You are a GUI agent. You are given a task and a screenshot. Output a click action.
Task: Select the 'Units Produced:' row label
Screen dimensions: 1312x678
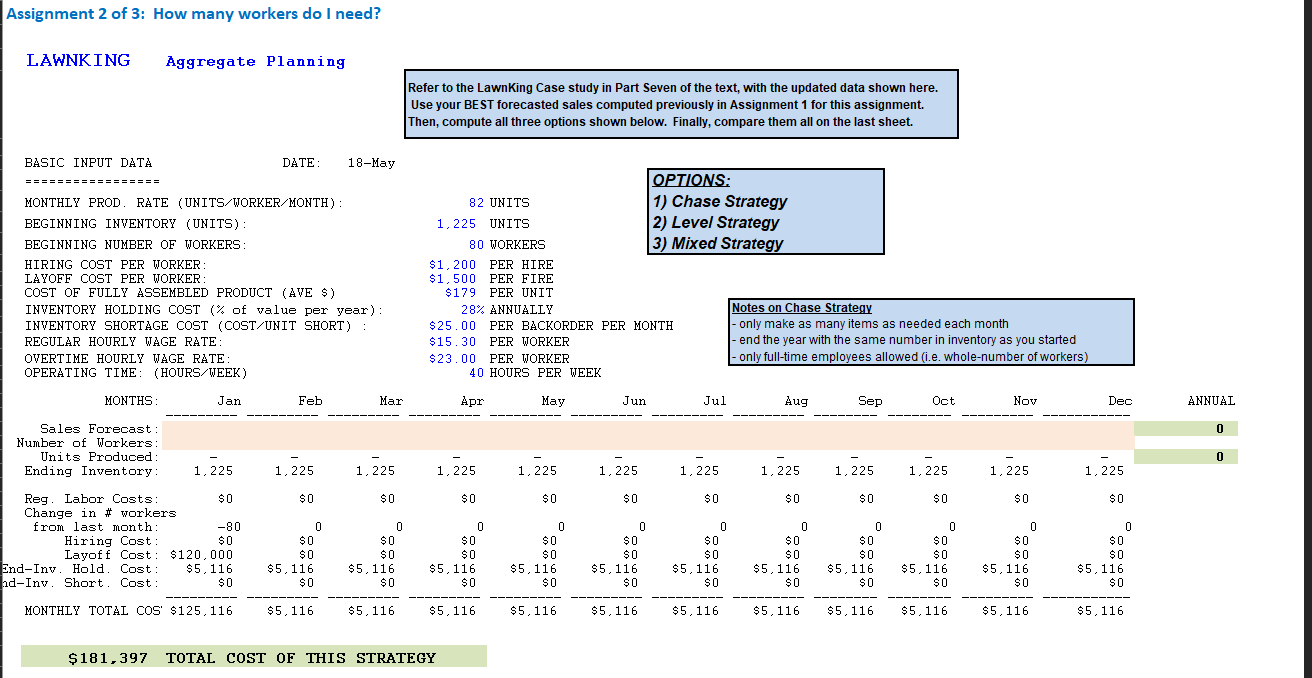(x=97, y=457)
